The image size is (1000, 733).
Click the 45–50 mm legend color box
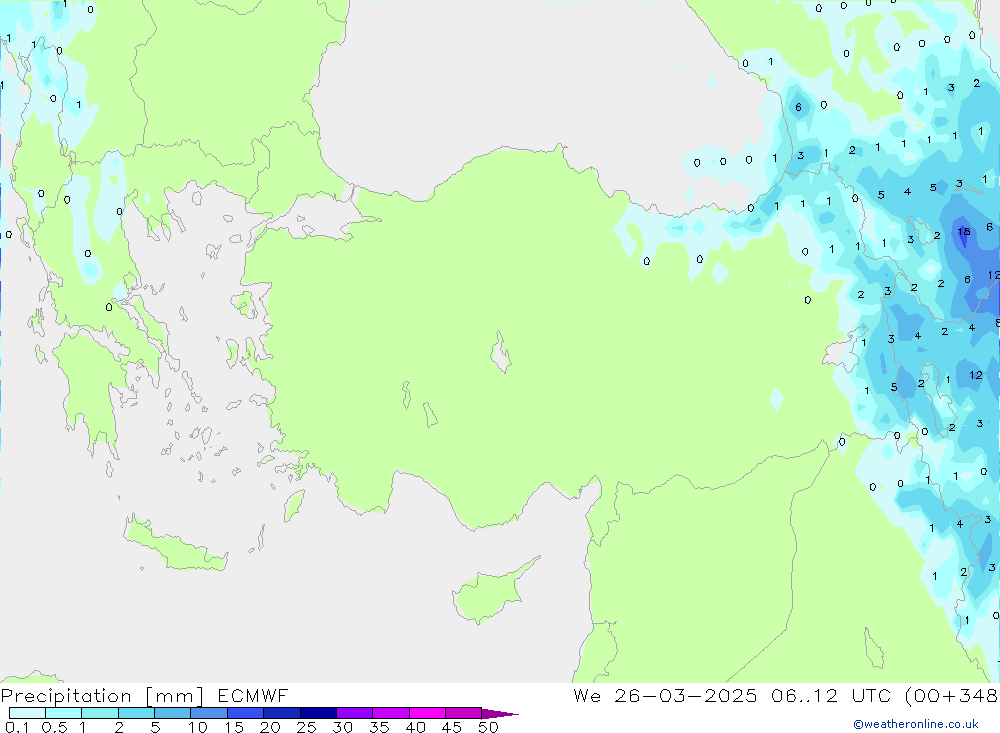[x=463, y=713]
